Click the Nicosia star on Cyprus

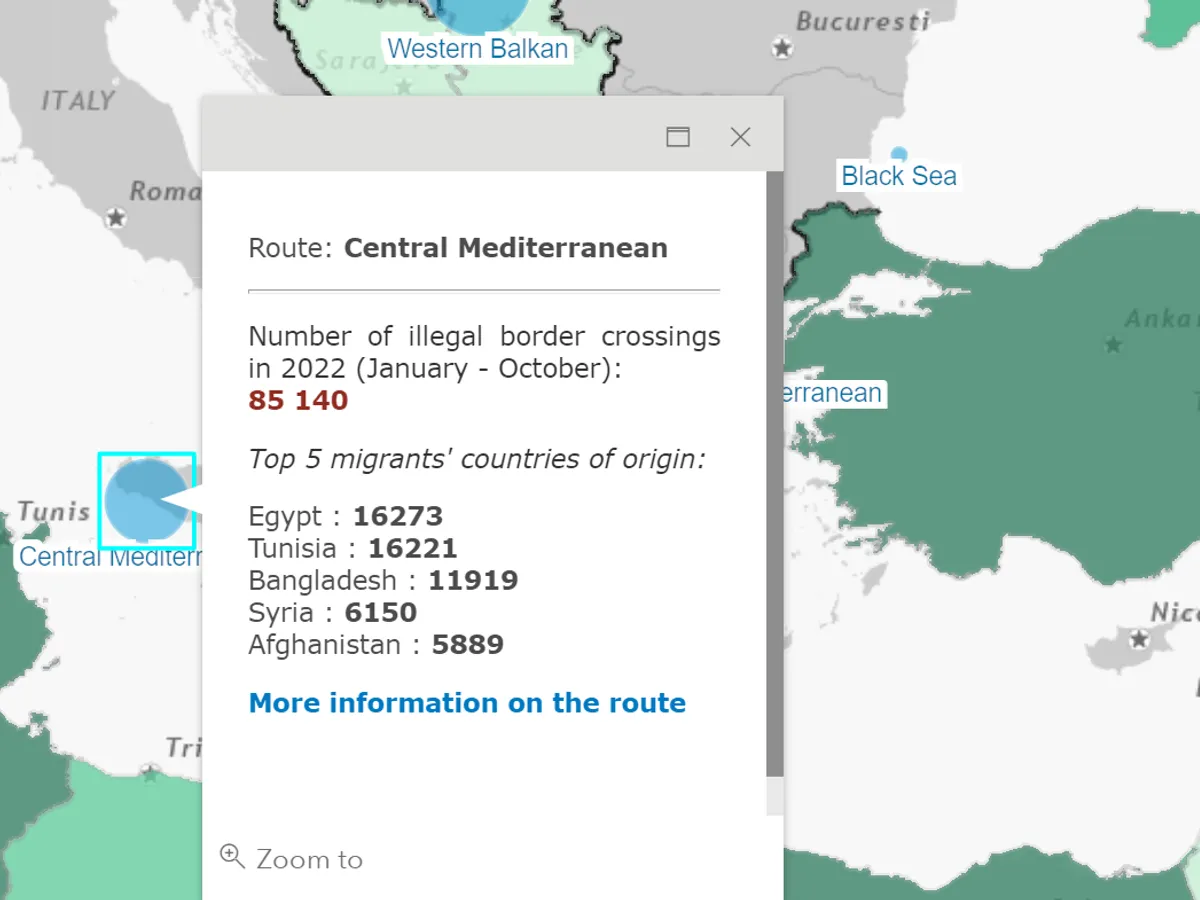(1139, 638)
